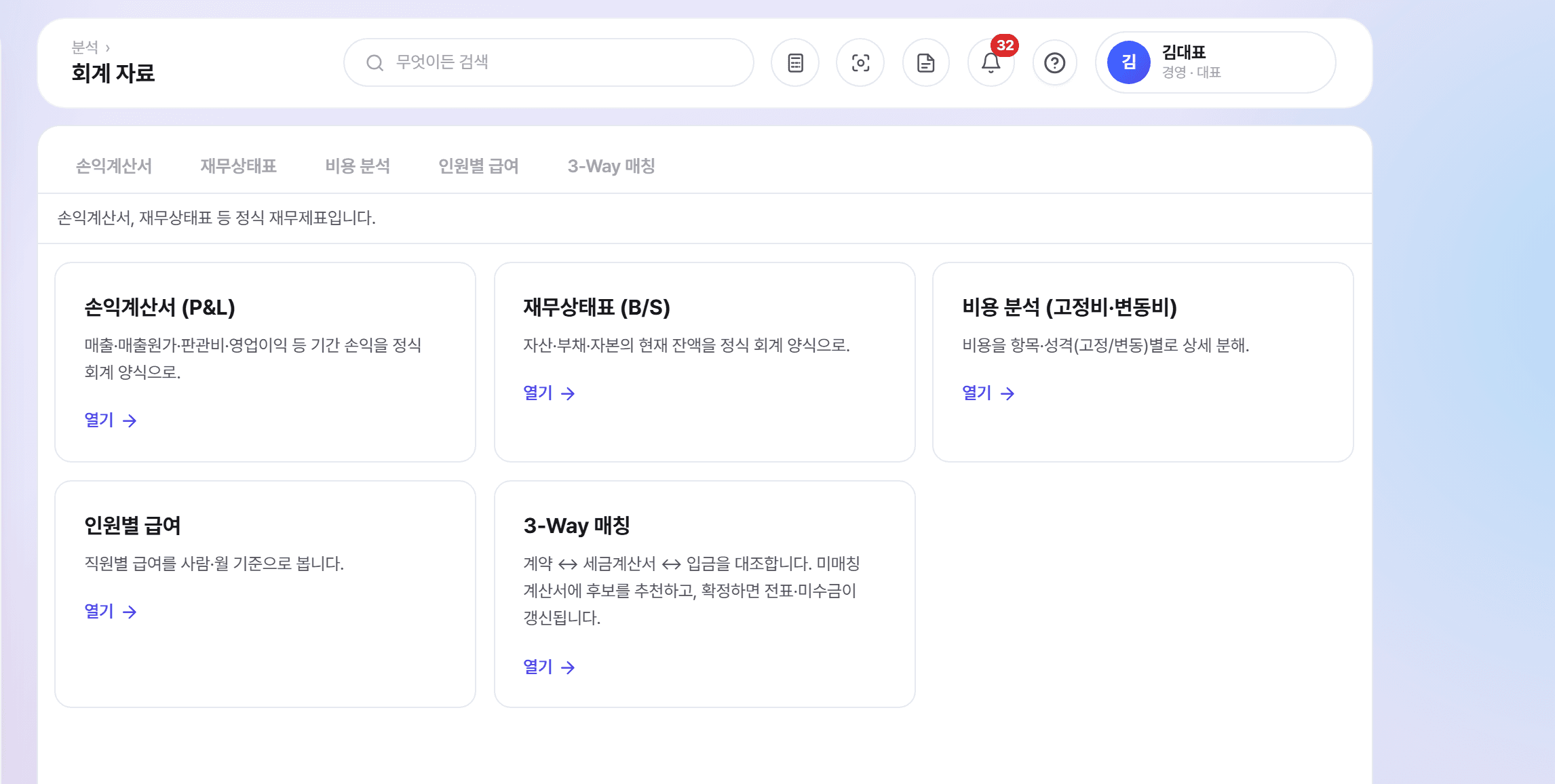Click 열기 link in 손익계산서 (P&L) card
Viewport: 1555px width, 784px height.
click(111, 420)
